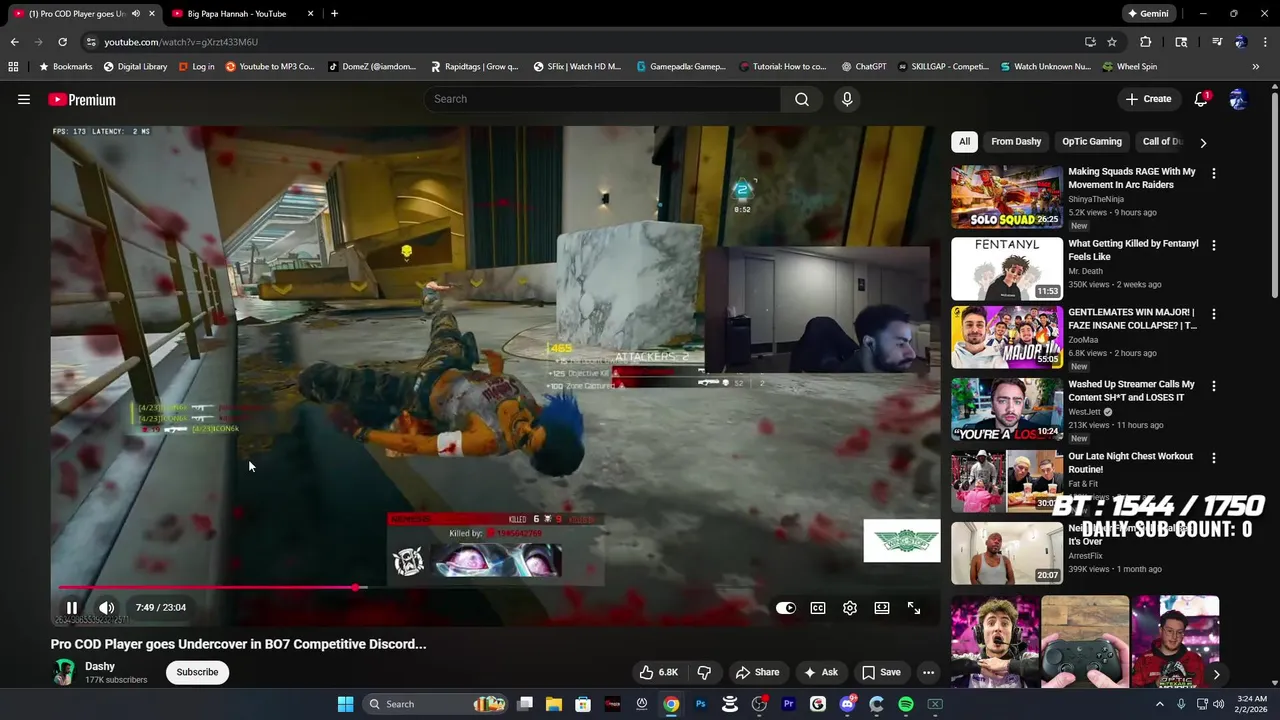Subscribe to the Dashy channel

tap(197, 672)
